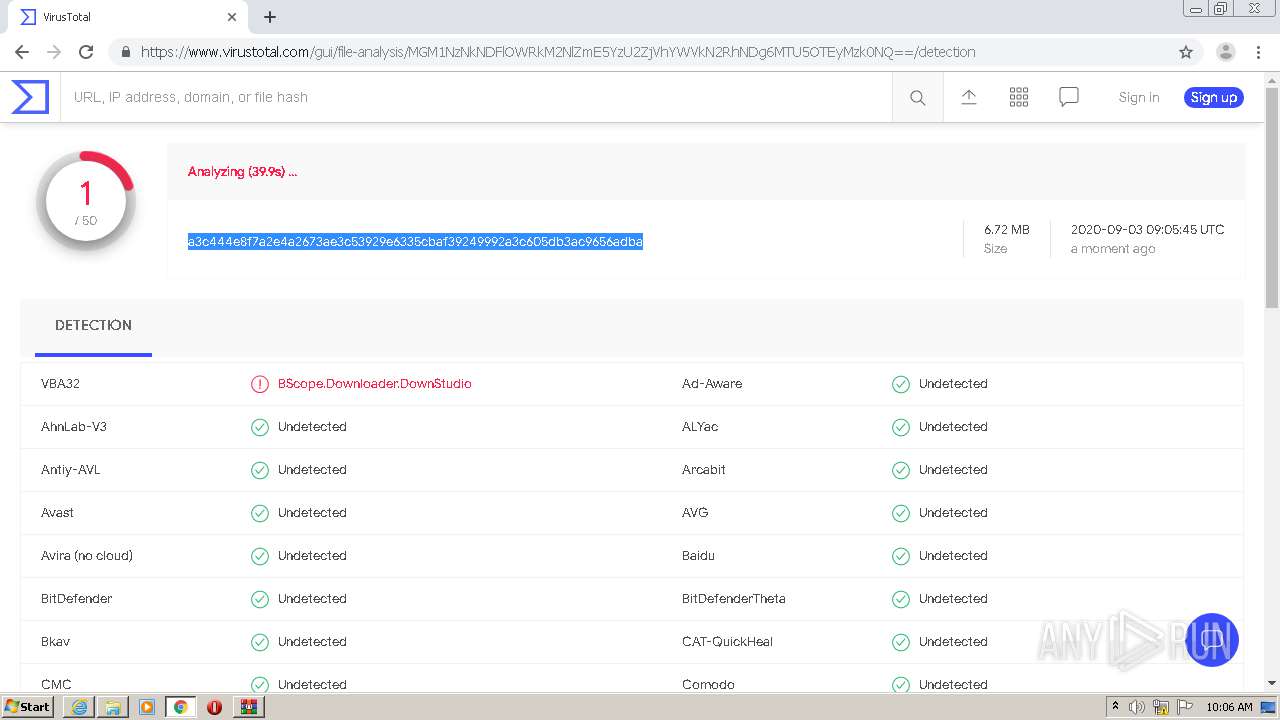This screenshot has height=720, width=1280.
Task: Focus the URL, IP, domain search field
Action: [x=476, y=97]
